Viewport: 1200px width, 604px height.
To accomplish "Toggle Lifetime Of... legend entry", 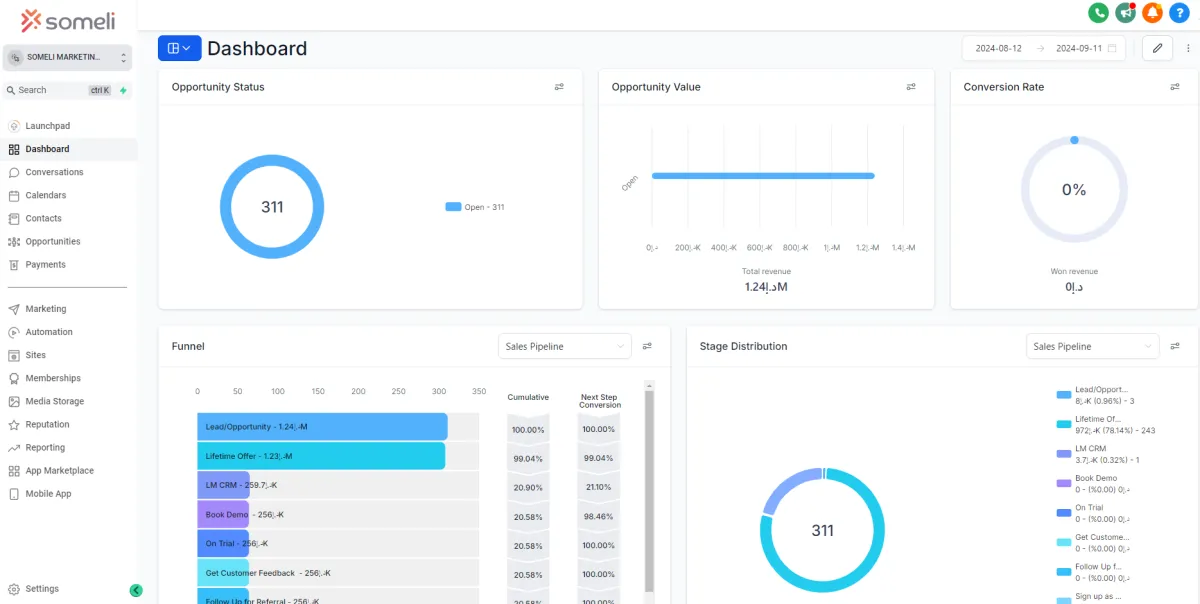I will pyautogui.click(x=1106, y=424).
